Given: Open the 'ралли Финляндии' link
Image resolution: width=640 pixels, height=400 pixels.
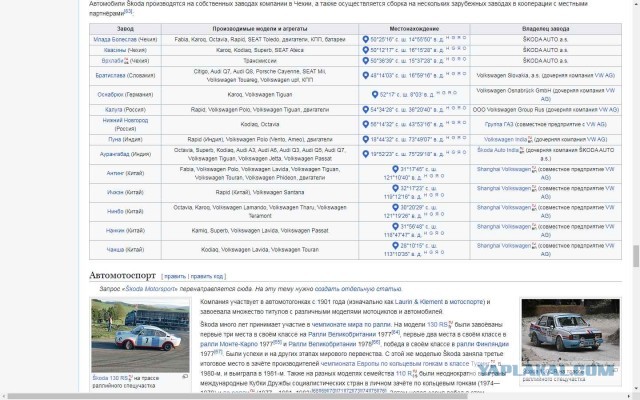Looking at the screenshot, I should tap(482, 344).
